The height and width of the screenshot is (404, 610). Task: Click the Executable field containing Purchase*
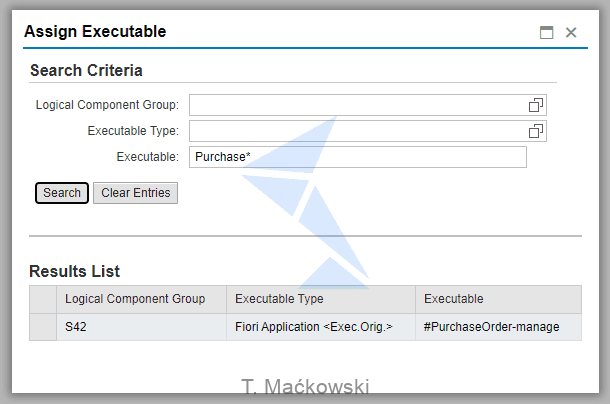tap(358, 157)
